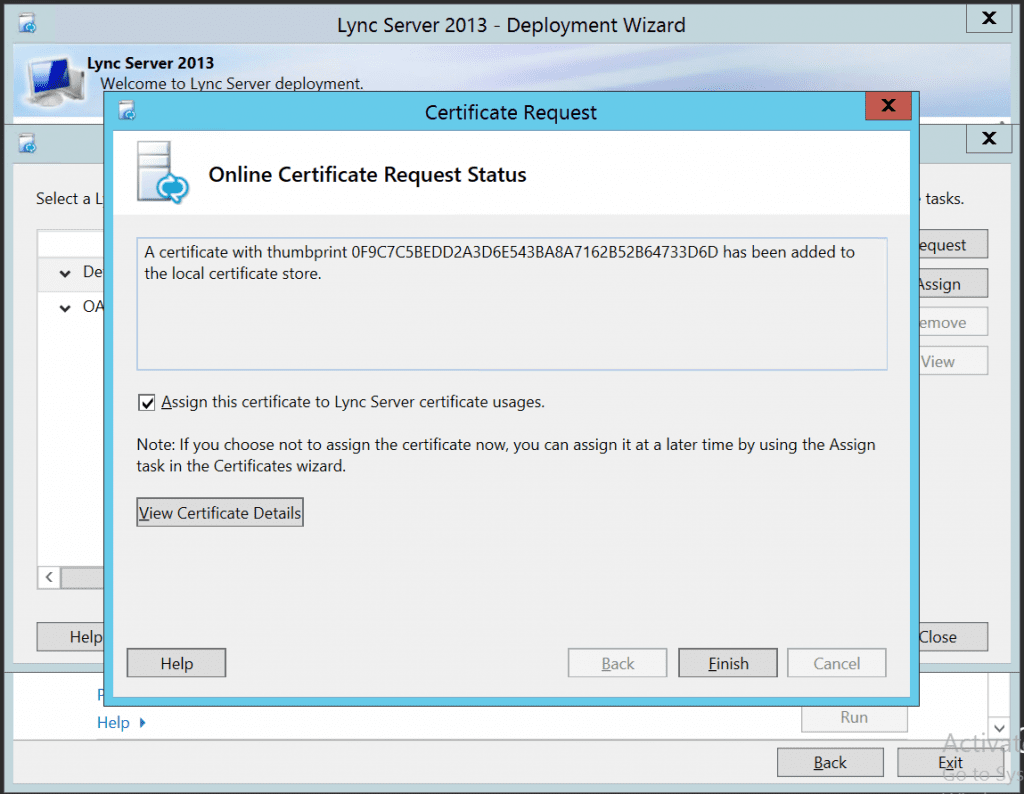Click the Finish button
Image resolution: width=1024 pixels, height=794 pixels.
[x=727, y=662]
